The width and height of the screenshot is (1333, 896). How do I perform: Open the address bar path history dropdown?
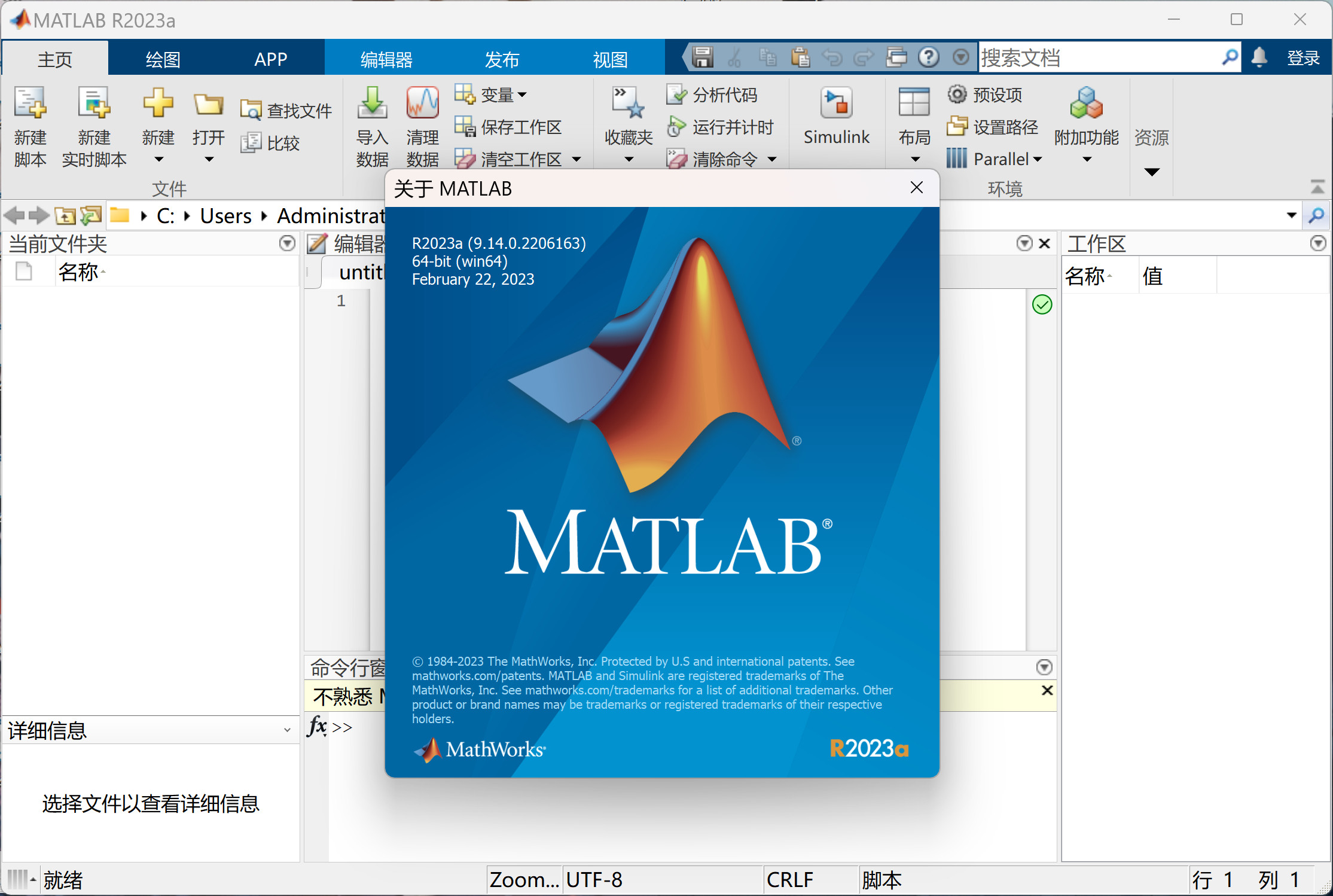point(1292,215)
